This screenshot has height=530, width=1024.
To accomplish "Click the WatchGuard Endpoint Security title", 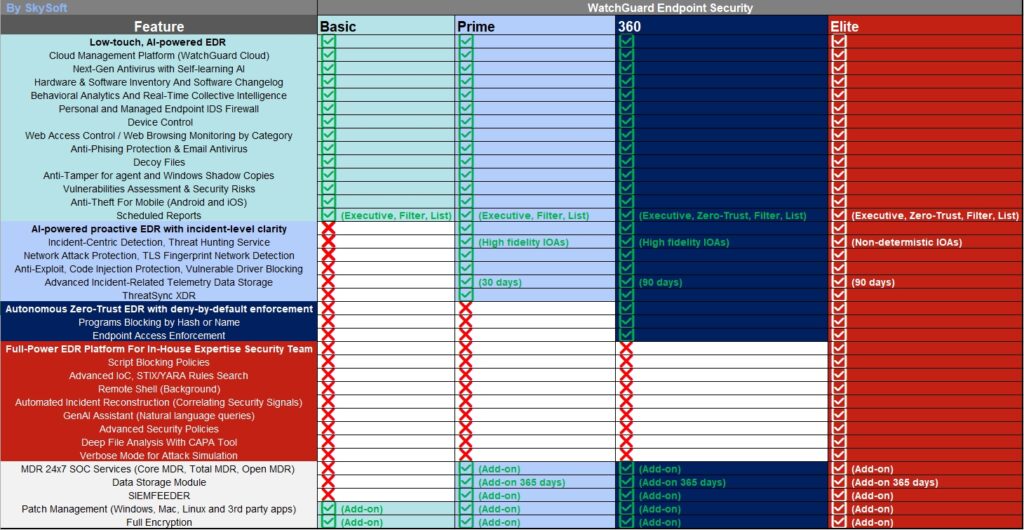I will coord(670,8).
